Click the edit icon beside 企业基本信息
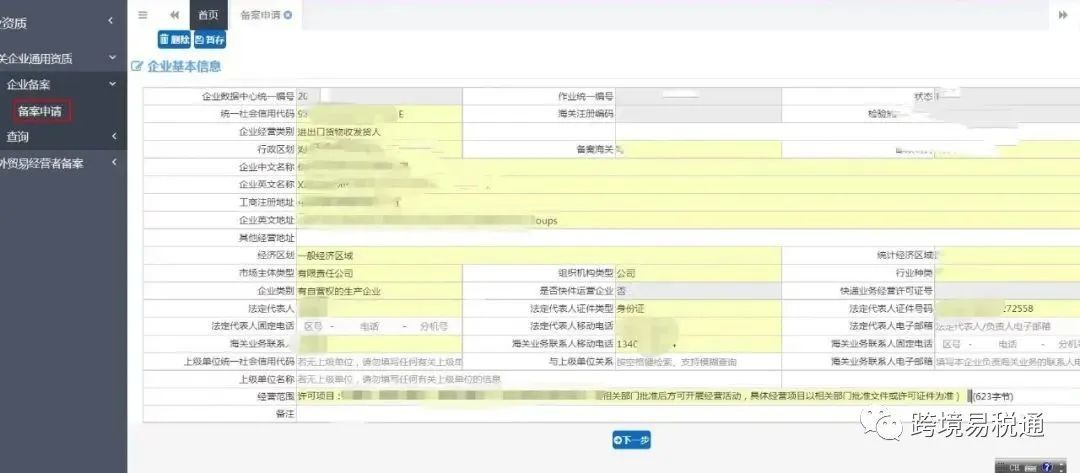Viewport: 1080px width, 473px height. coord(136,67)
